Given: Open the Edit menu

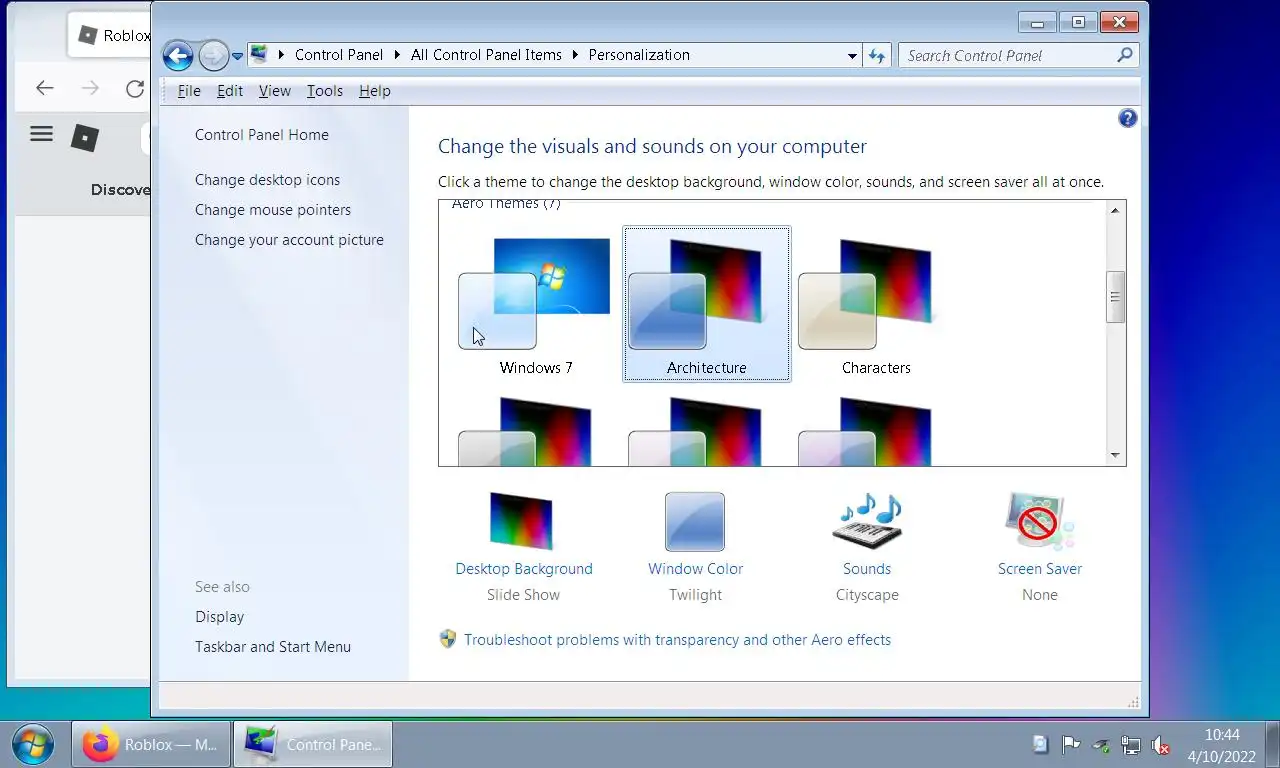Looking at the screenshot, I should 230,91.
